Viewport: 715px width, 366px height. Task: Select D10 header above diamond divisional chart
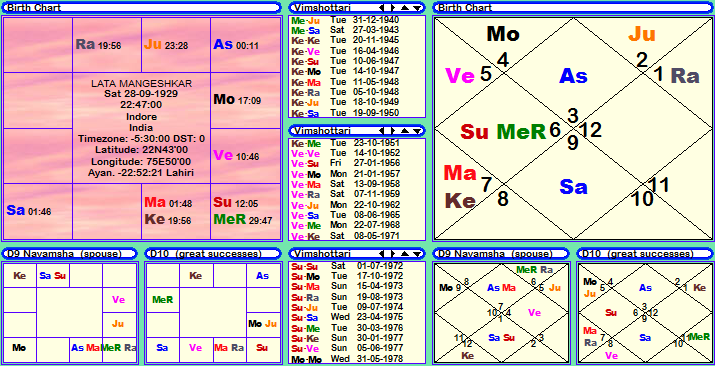pyautogui.click(x=645, y=253)
